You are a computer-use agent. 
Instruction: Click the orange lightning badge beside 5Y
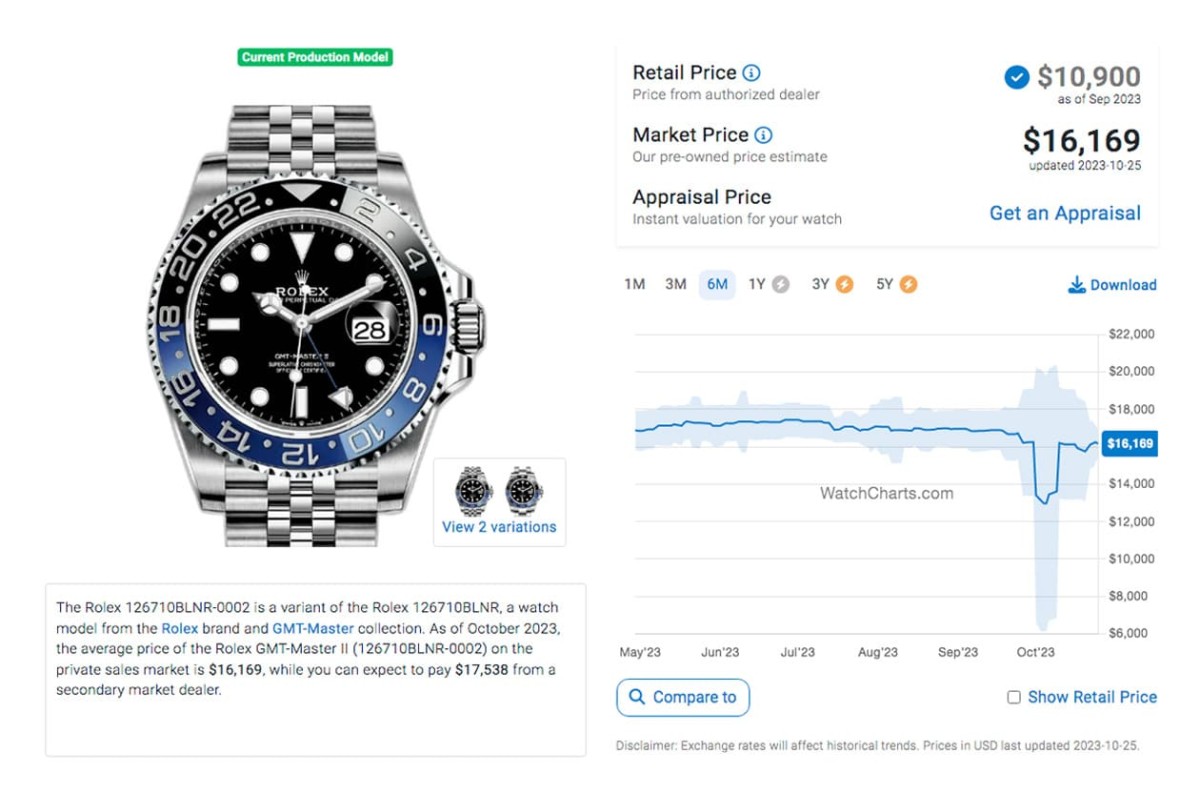point(908,285)
